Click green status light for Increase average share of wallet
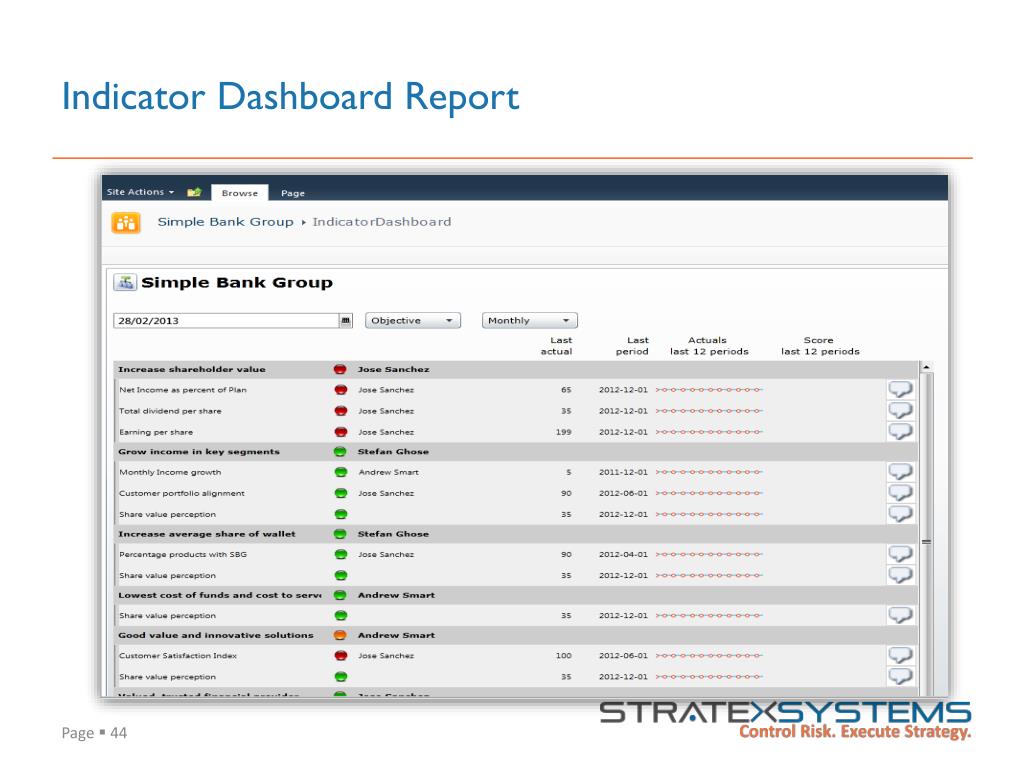Screen dimensions: 1024x768 point(340,534)
